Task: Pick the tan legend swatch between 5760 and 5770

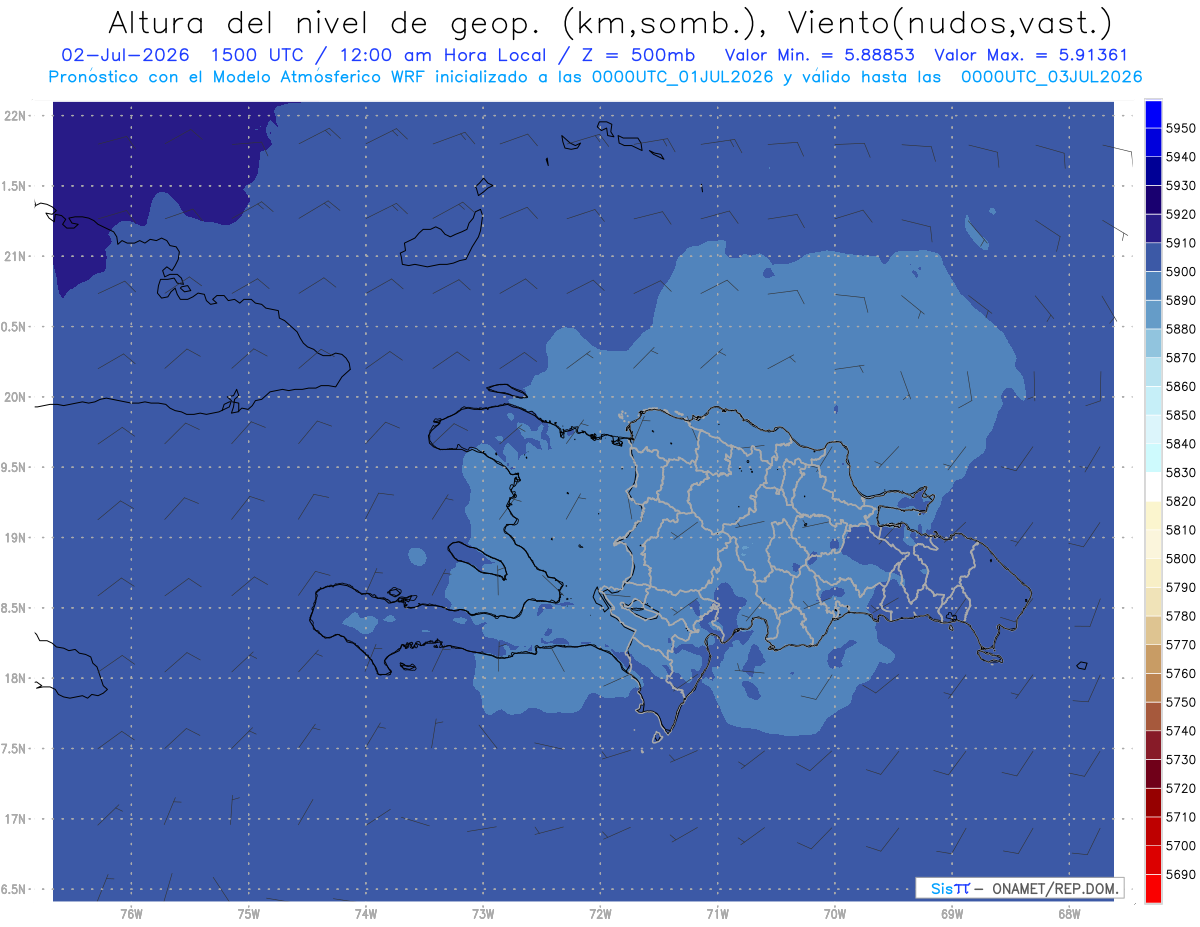Action: pyautogui.click(x=1153, y=659)
